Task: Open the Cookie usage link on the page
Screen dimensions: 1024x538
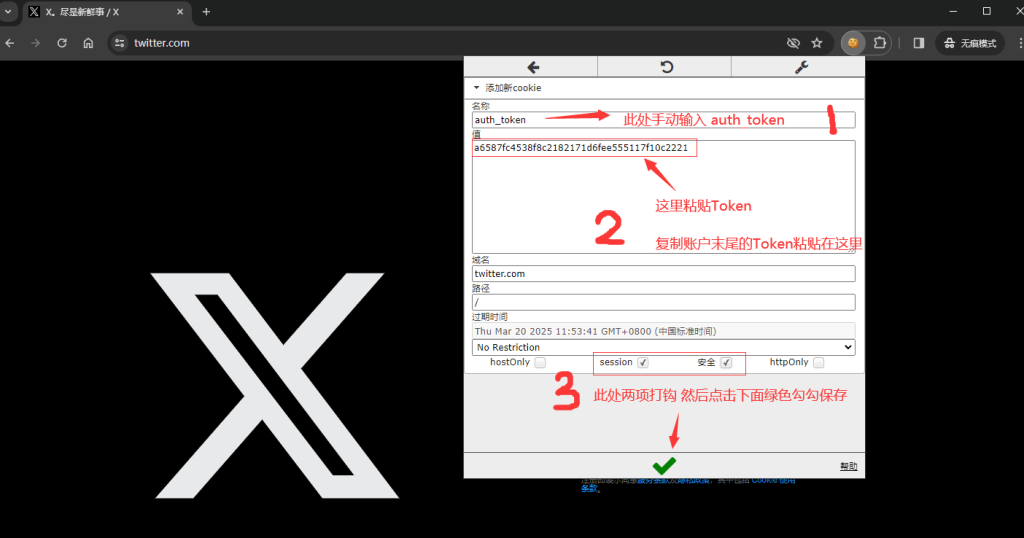Action: (773, 481)
